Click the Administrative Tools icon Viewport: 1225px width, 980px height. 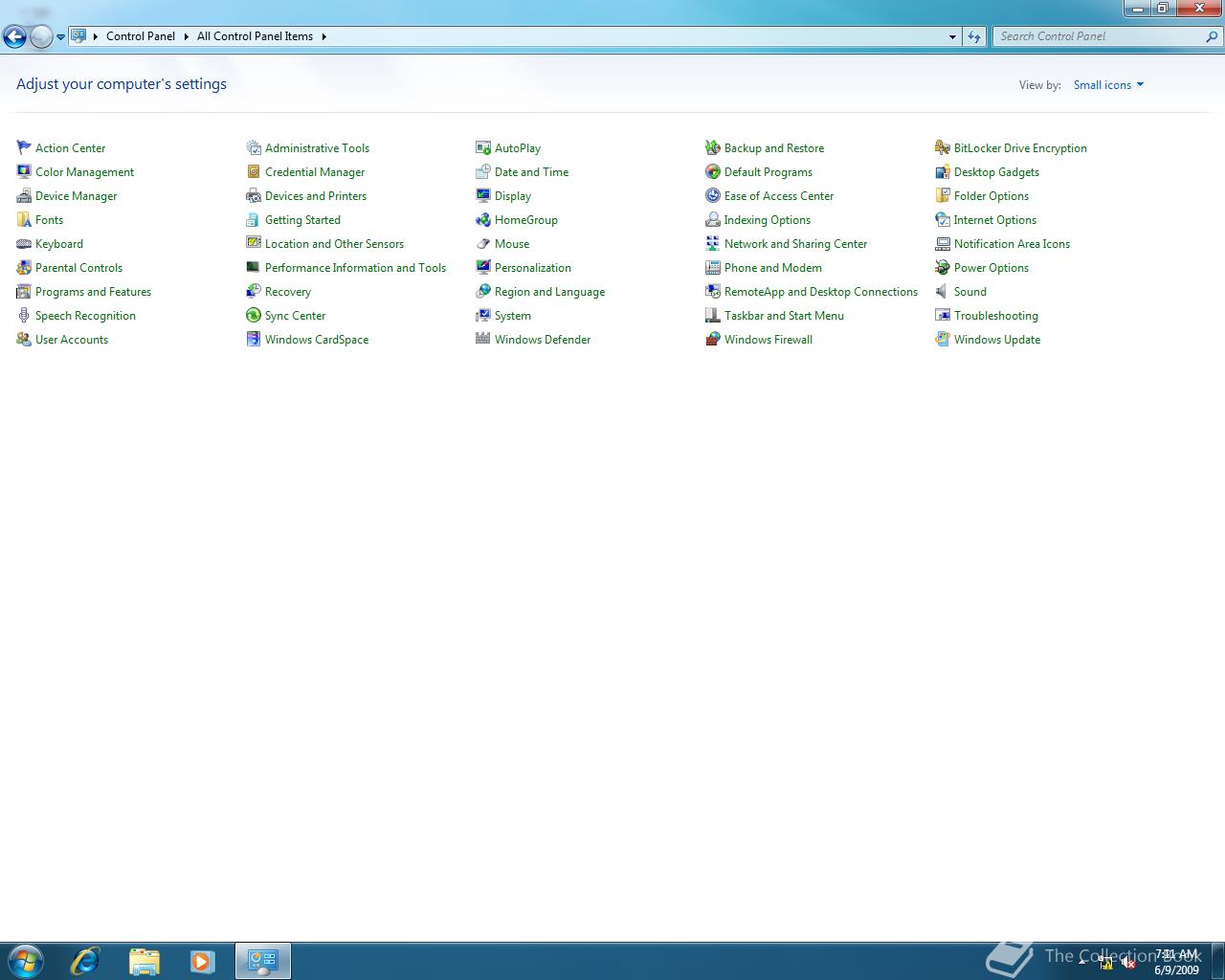(x=254, y=147)
